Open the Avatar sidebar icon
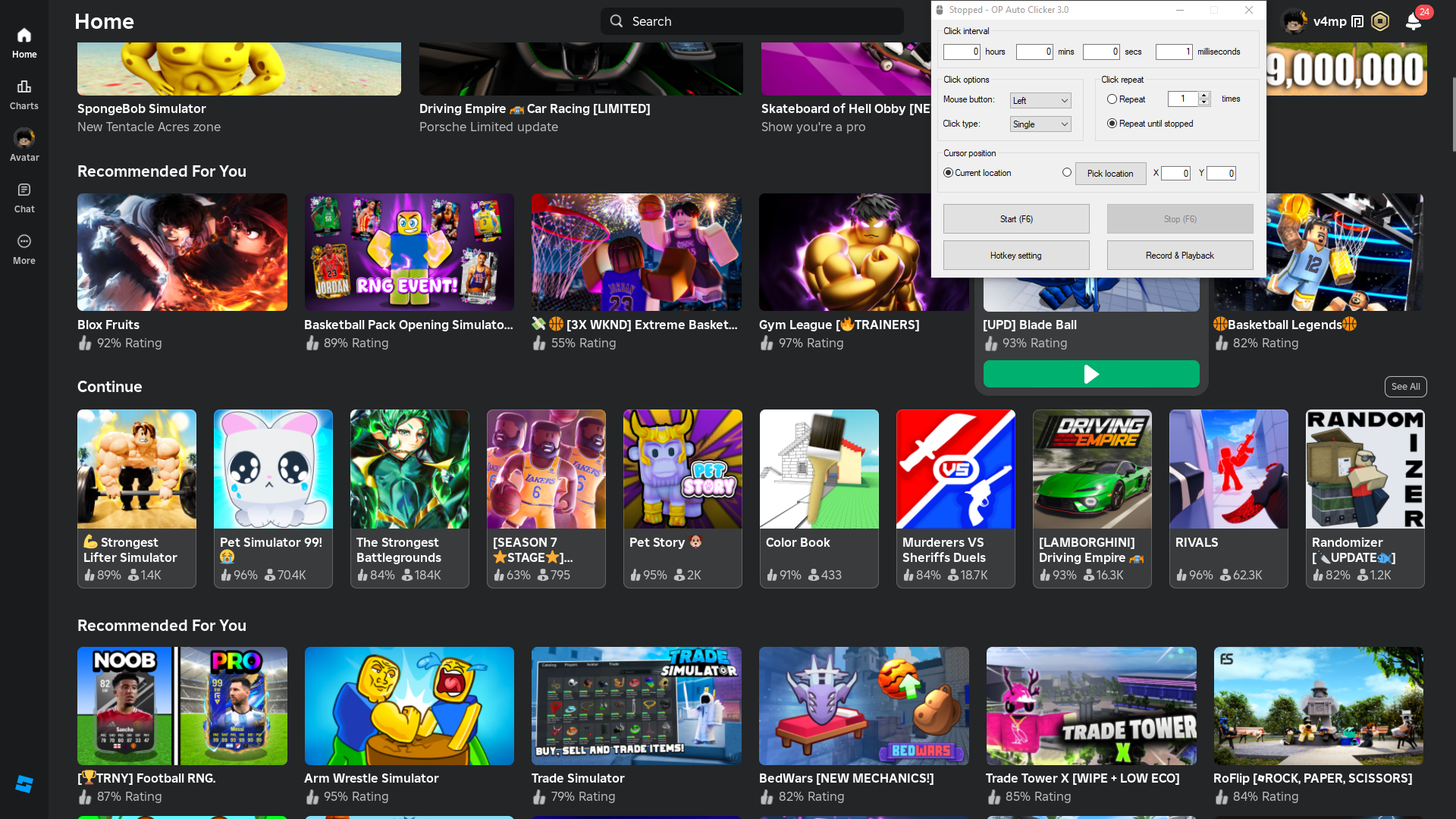Viewport: 1456px width, 819px height. (24, 138)
